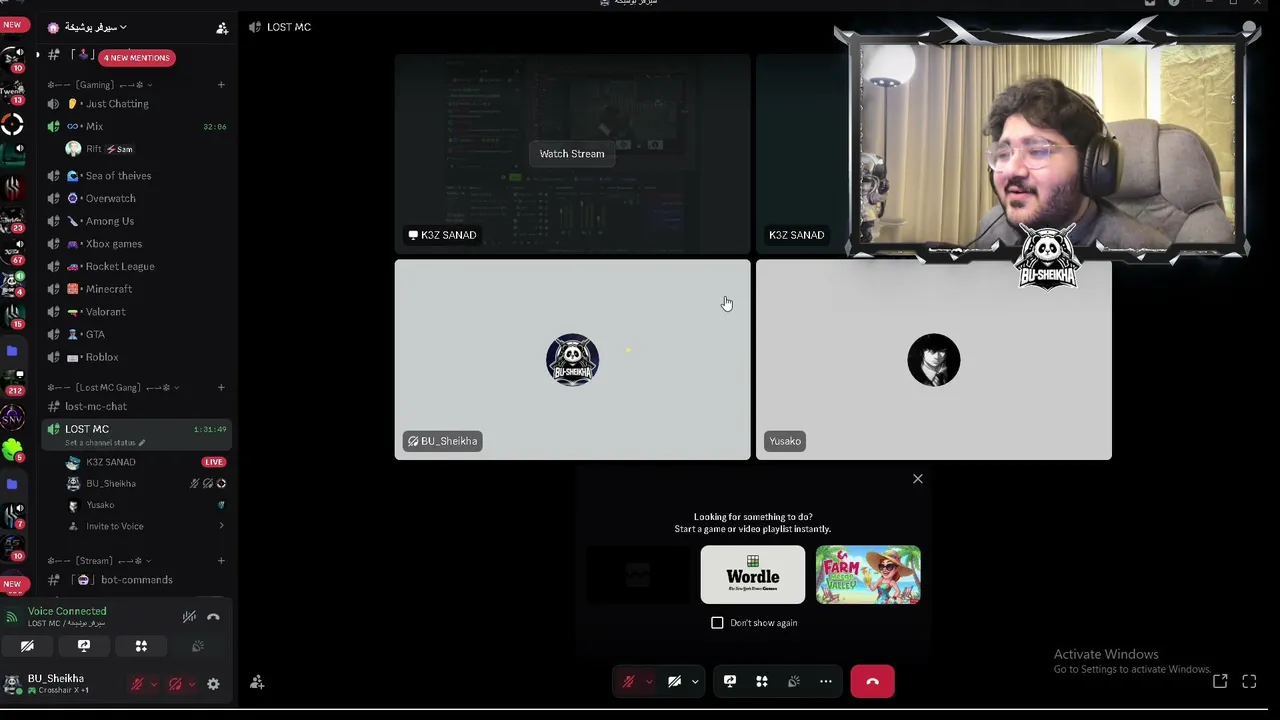The image size is (1280, 720).
Task: Join the Mix voice channel
Action: 136,127
